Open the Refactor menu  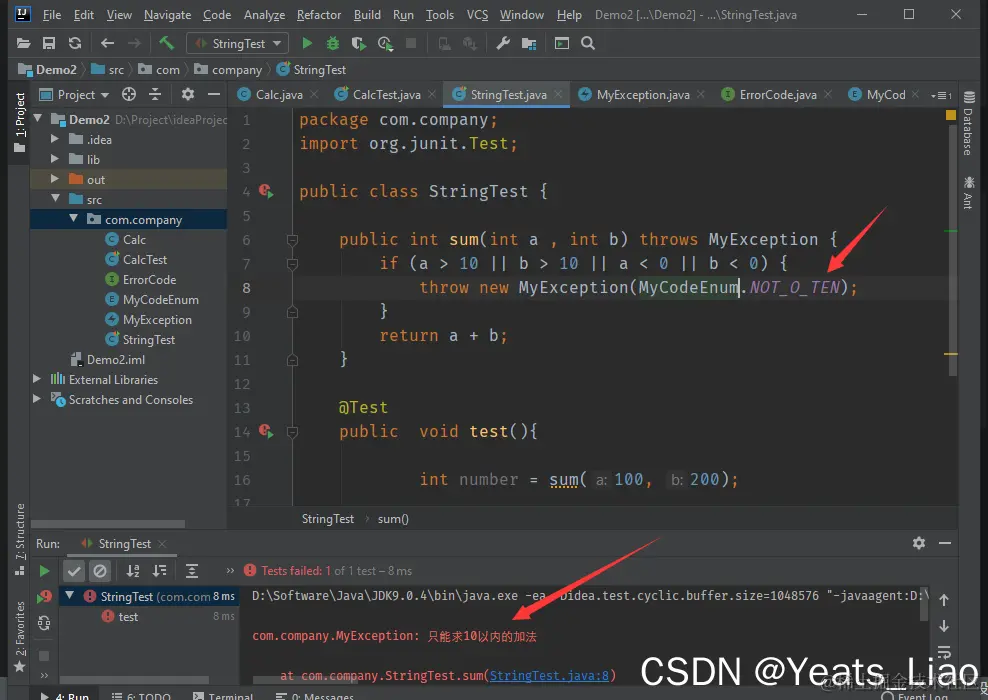(319, 14)
